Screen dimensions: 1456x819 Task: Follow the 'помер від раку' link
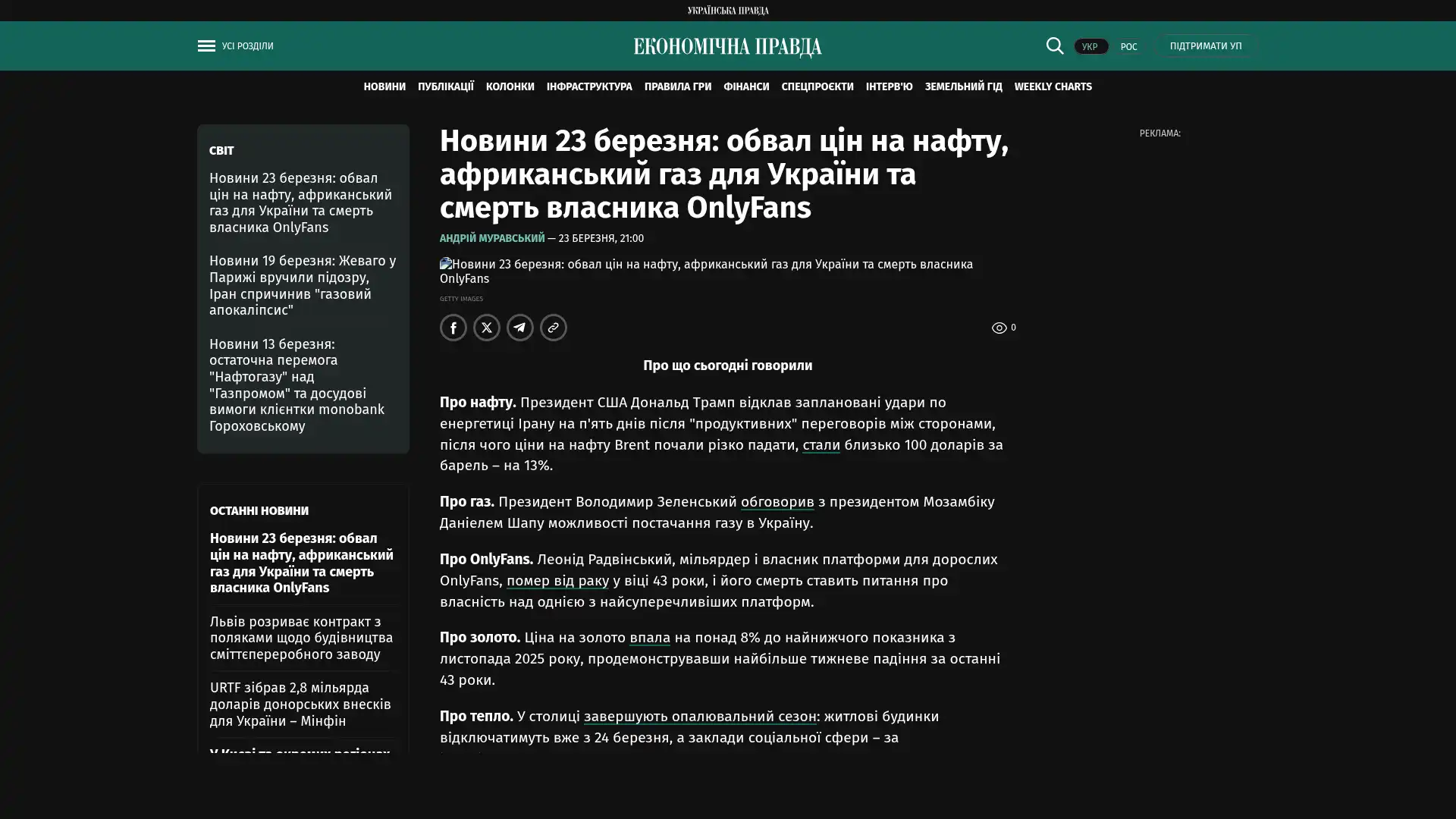[557, 580]
